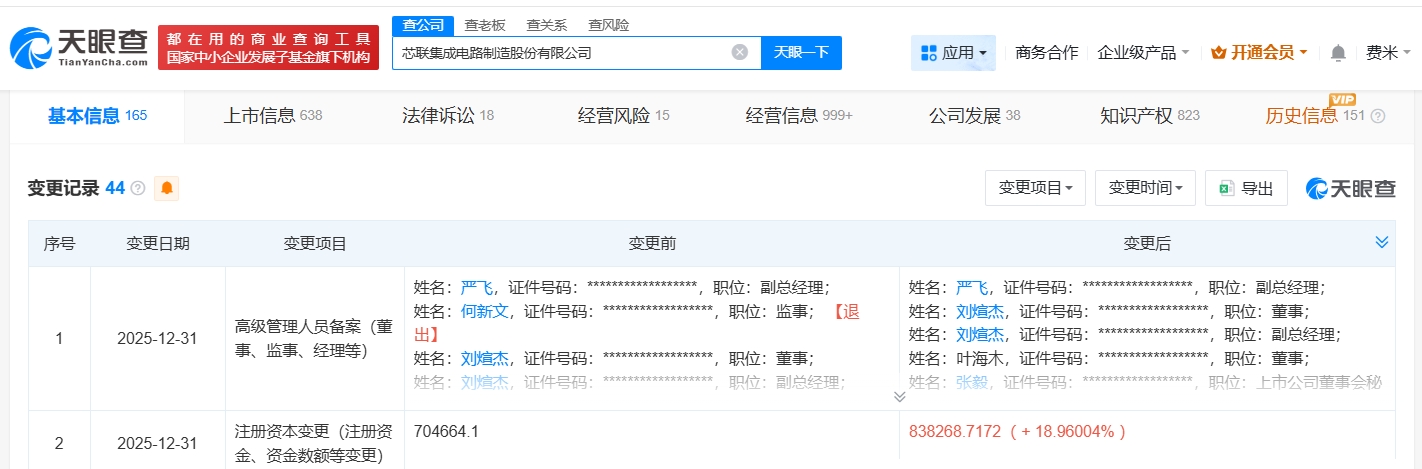Click the 开通会员 membership link
1422x469 pixels.
click(x=1258, y=52)
